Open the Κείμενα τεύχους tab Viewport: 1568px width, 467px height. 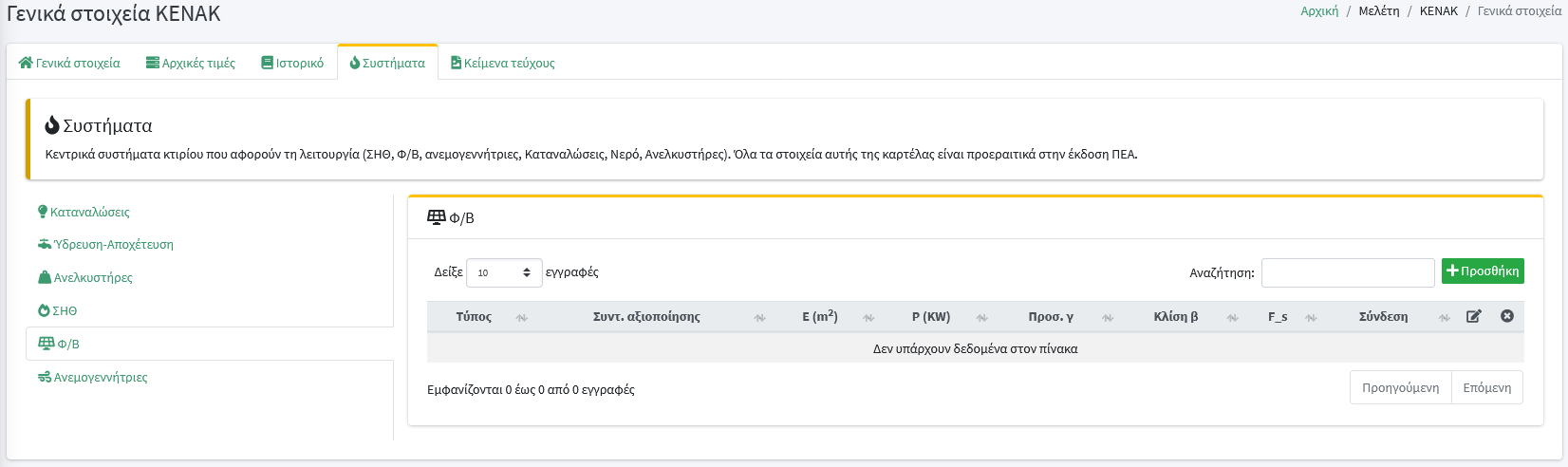tap(502, 63)
